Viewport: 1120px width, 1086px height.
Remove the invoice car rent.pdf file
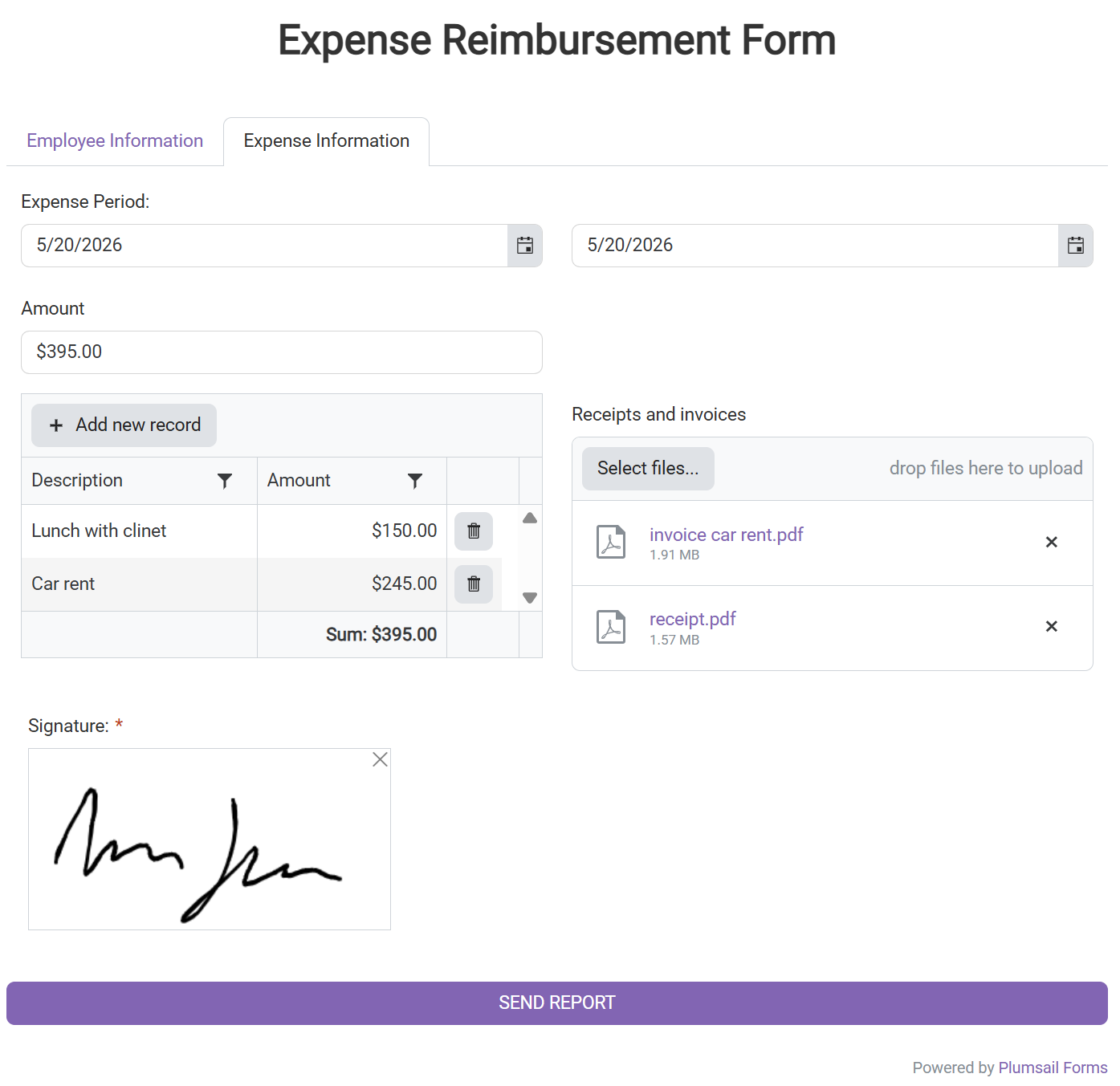pos(1052,543)
